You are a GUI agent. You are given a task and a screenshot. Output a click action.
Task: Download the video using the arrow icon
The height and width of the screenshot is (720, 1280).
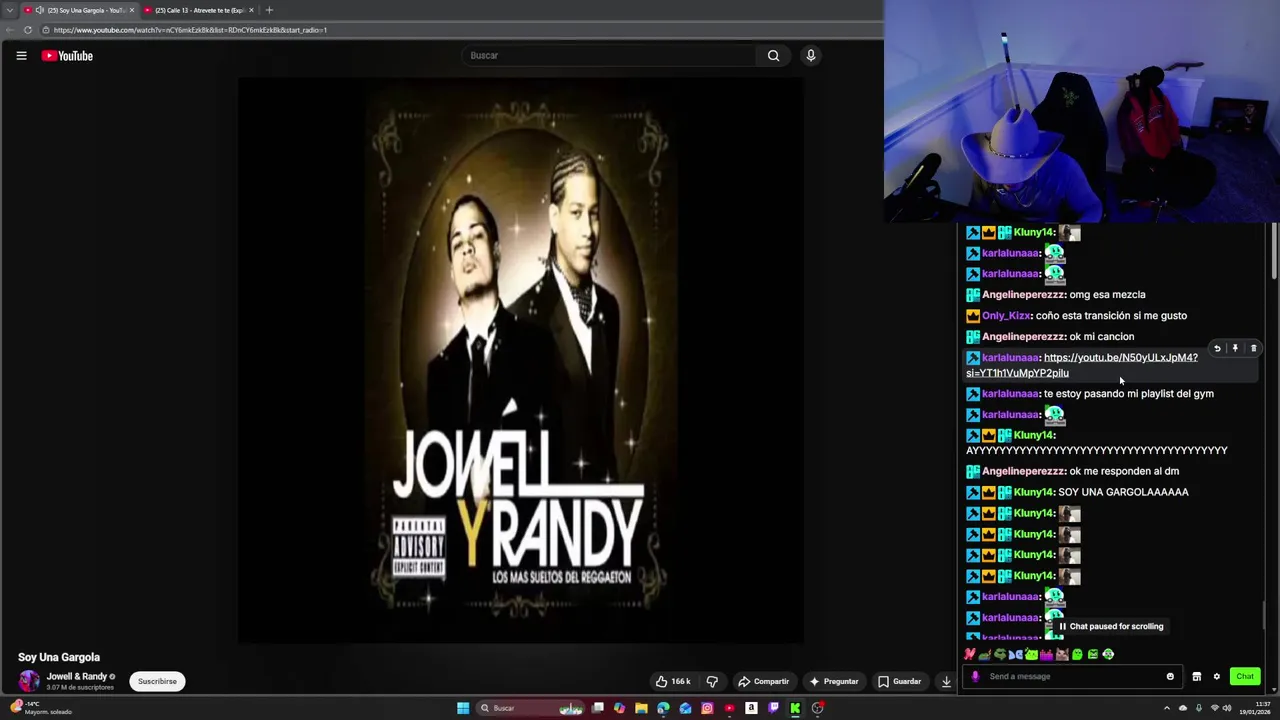click(x=946, y=681)
